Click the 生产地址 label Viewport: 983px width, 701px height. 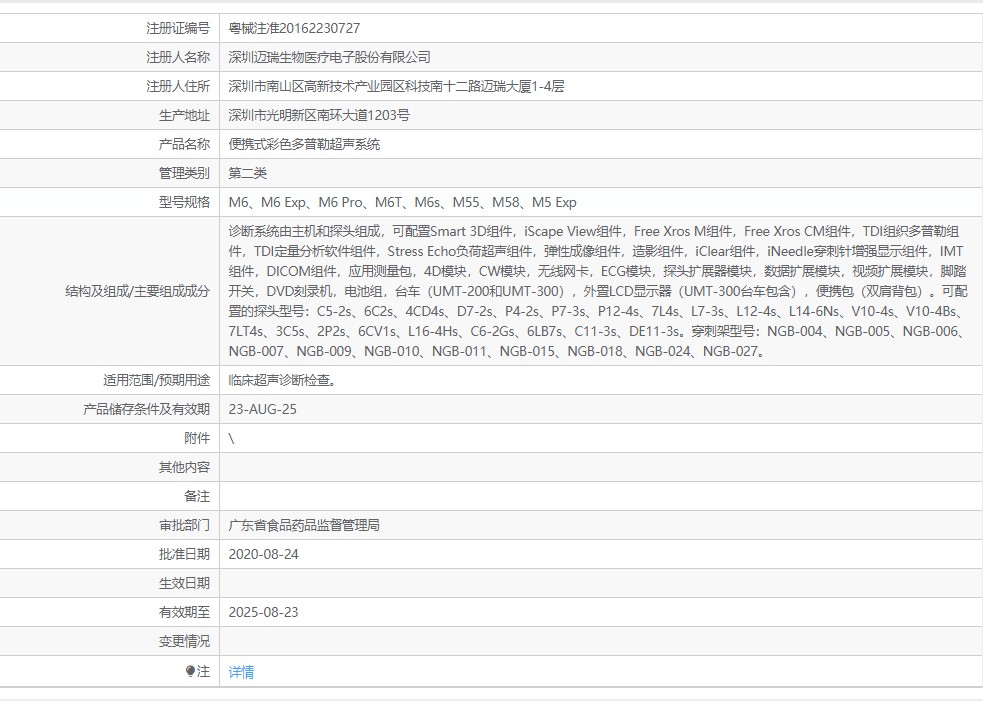coord(184,115)
